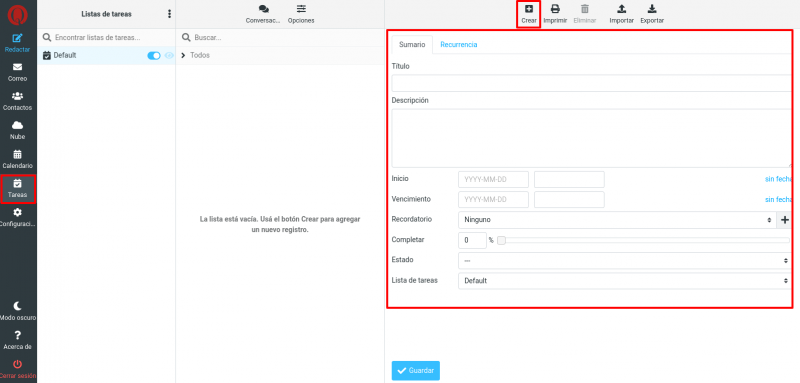Click the Buscar search field

coord(280,38)
